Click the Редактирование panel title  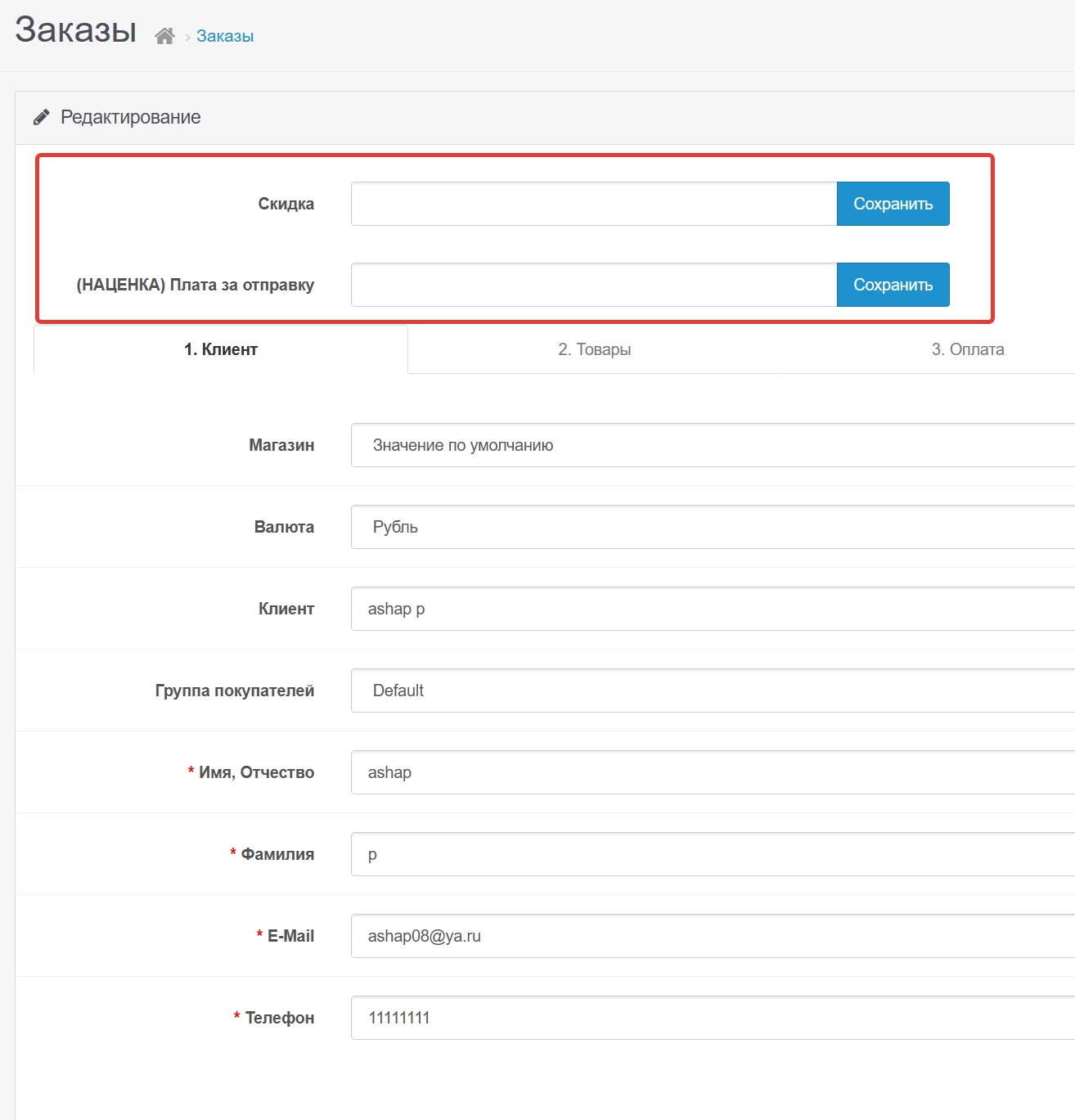131,117
